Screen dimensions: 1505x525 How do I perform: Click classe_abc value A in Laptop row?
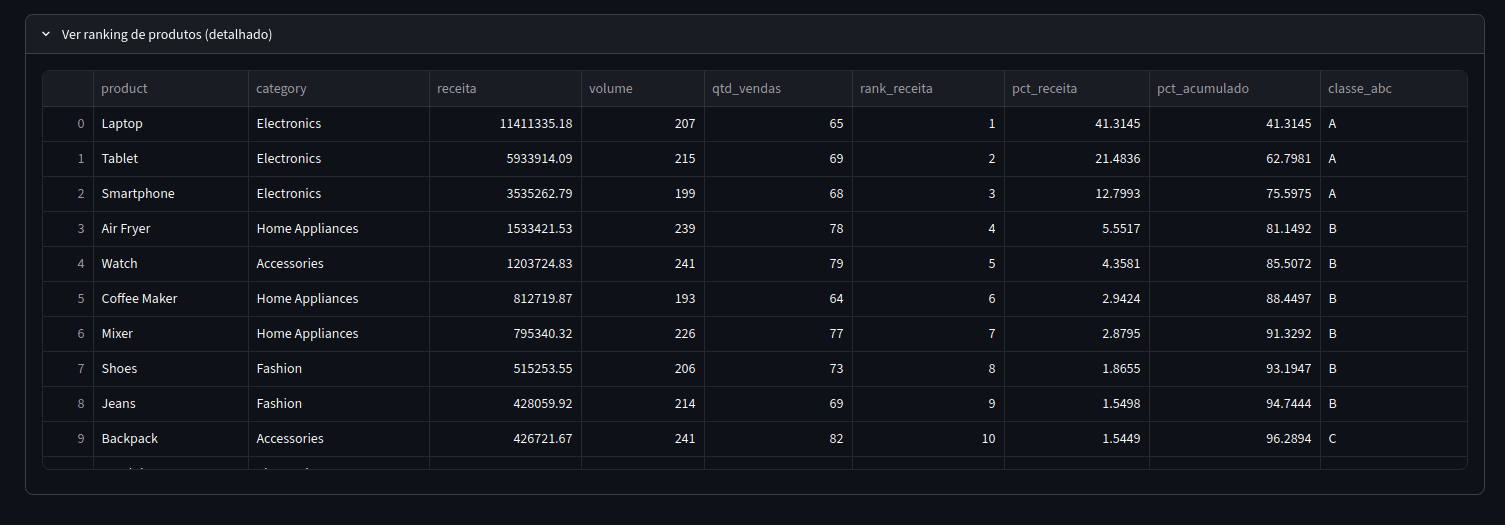1394,124
